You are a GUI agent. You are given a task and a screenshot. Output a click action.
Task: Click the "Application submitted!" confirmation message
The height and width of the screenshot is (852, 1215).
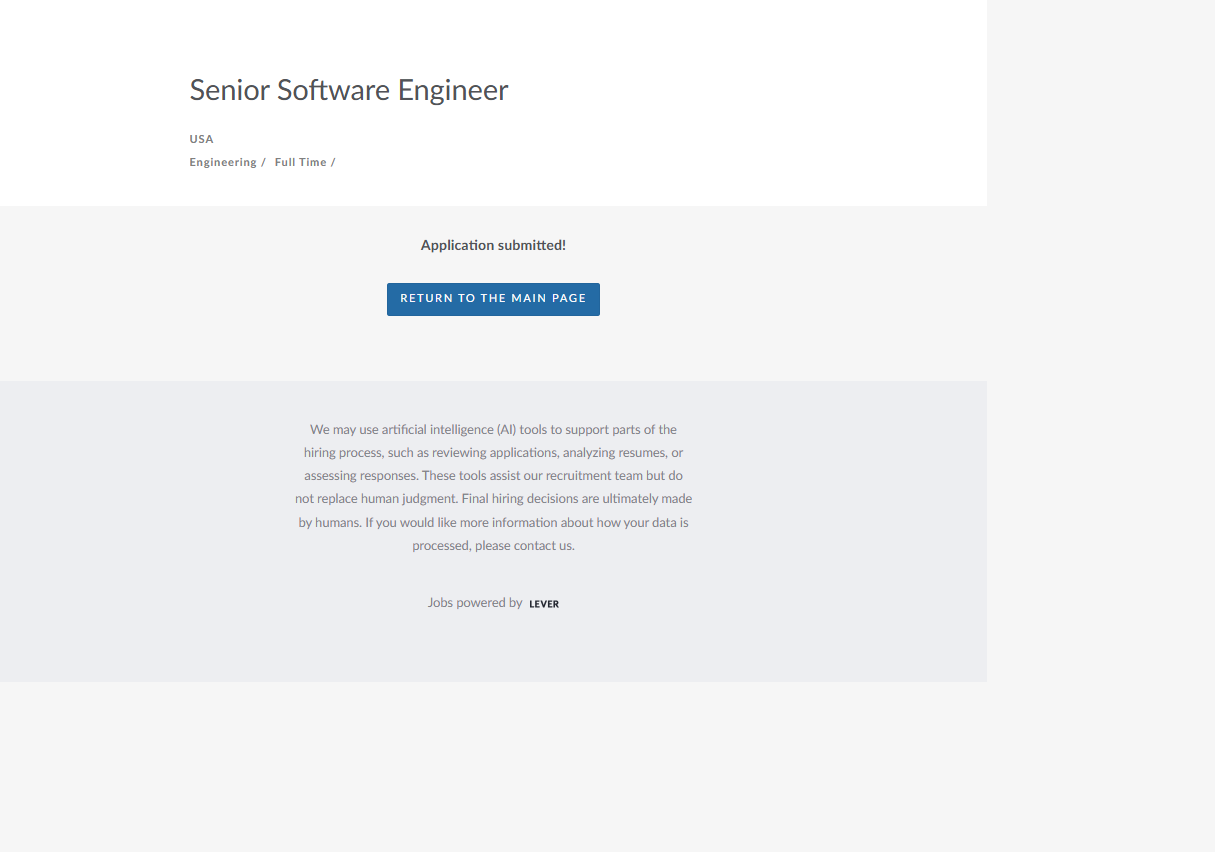493,245
